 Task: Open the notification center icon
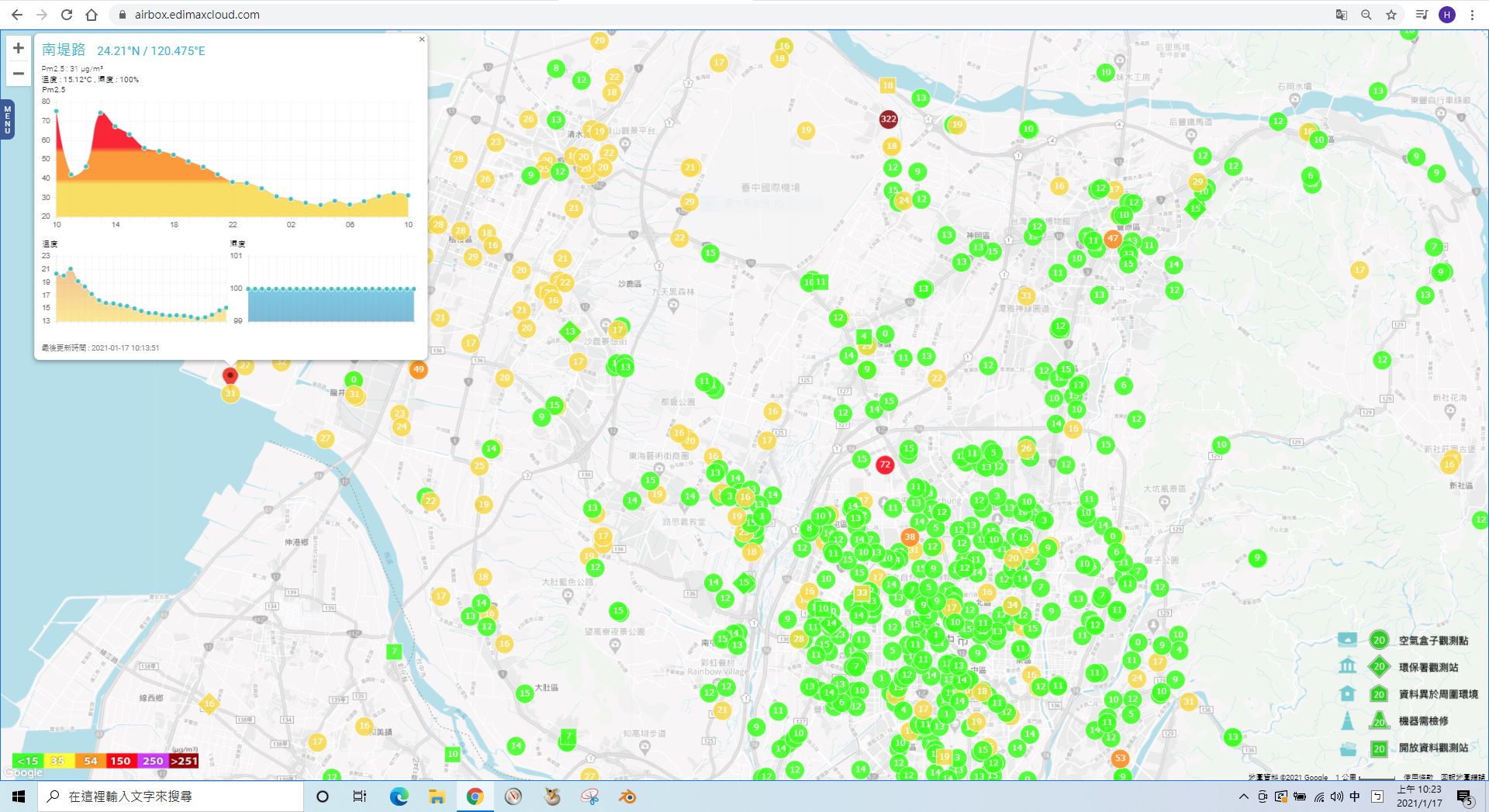(x=1465, y=796)
